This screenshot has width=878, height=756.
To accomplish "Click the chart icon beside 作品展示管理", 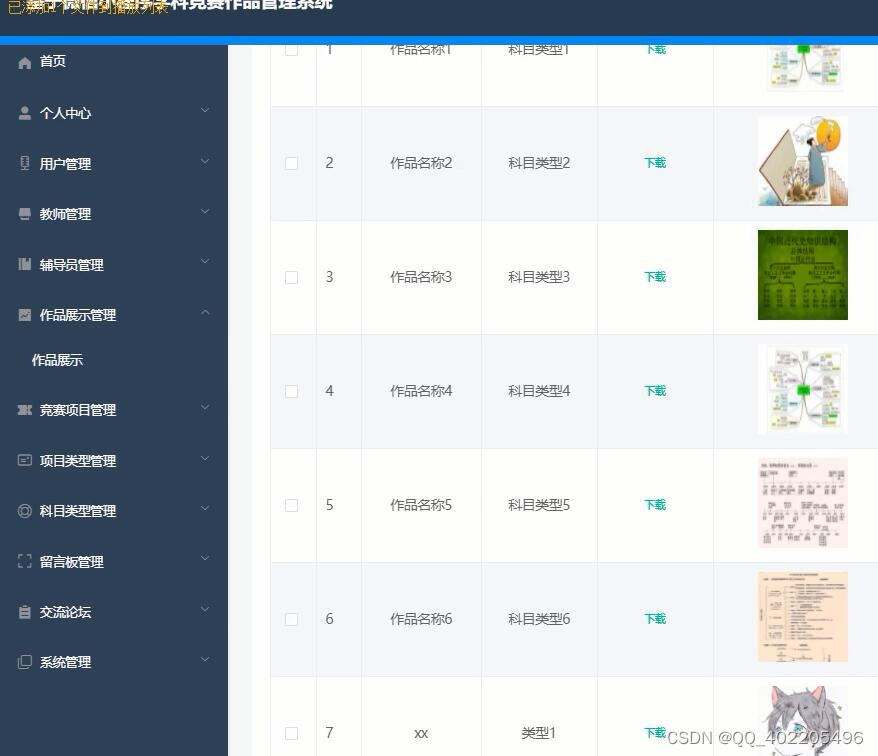I will point(25,315).
